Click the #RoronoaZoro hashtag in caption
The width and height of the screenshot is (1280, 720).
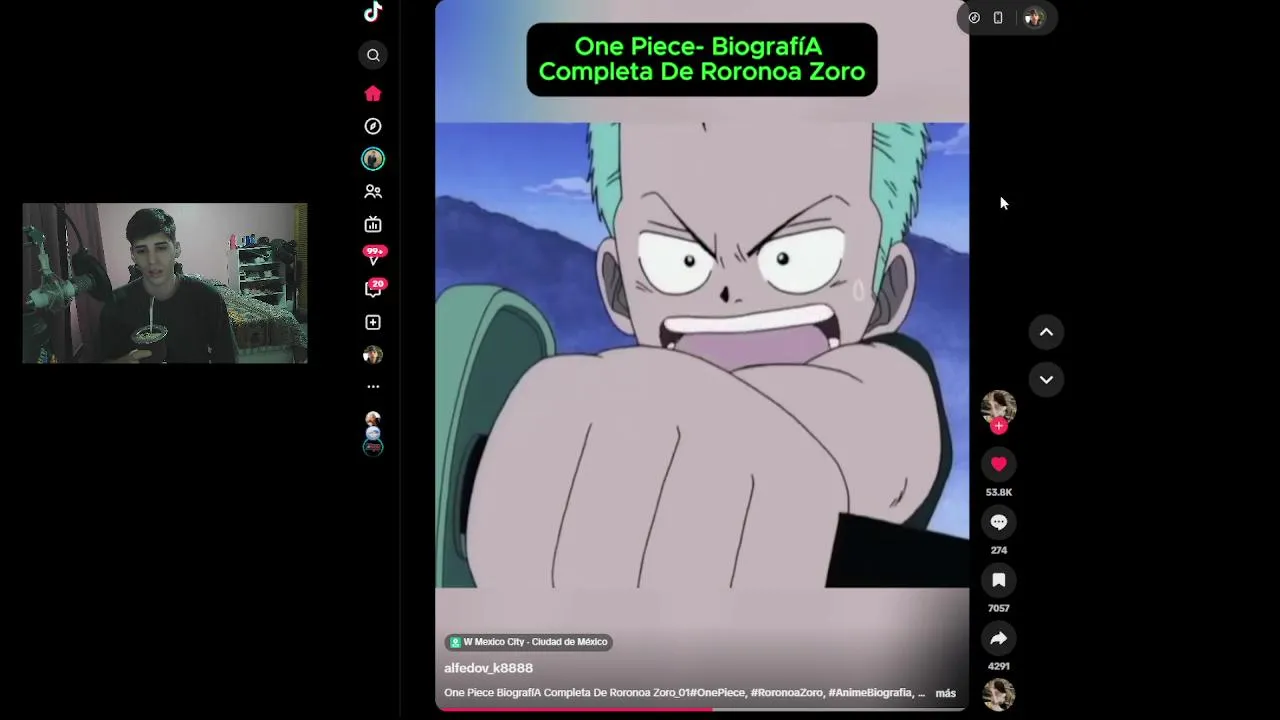[x=786, y=693]
